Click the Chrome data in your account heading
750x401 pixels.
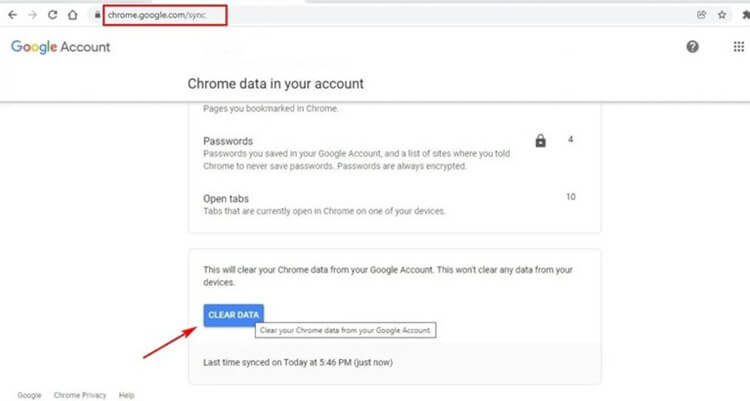click(x=275, y=83)
